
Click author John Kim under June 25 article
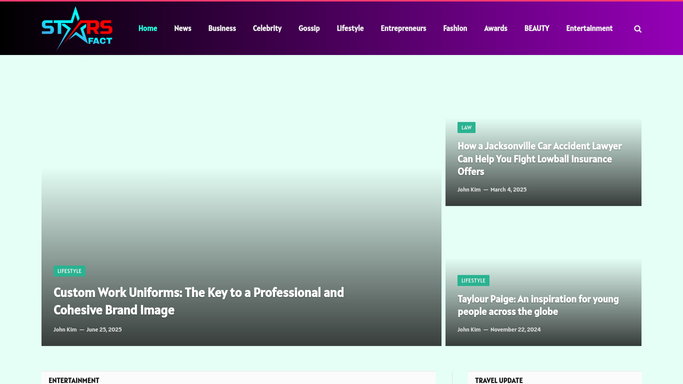pos(65,330)
